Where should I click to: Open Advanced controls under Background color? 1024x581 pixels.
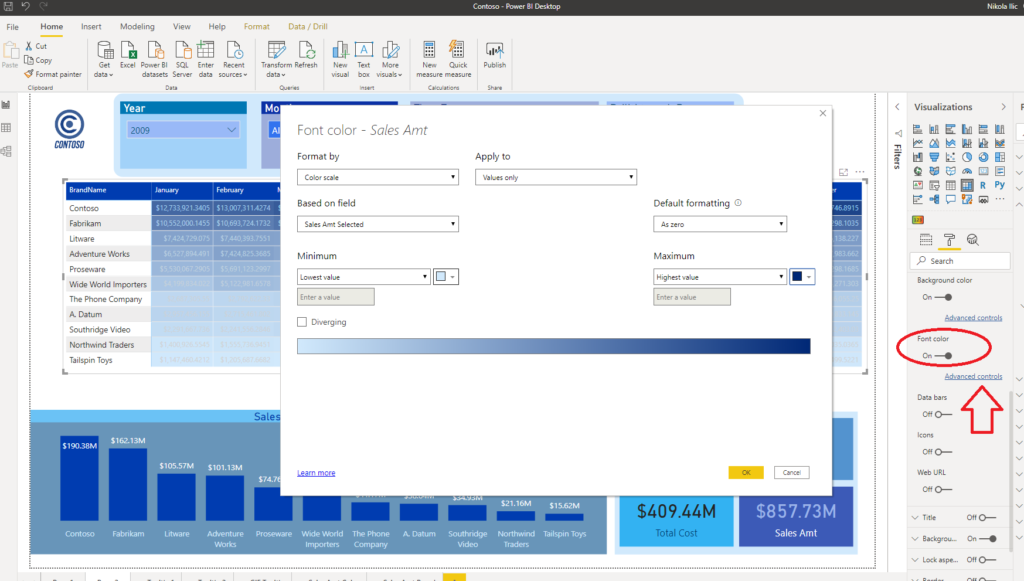coord(973,318)
